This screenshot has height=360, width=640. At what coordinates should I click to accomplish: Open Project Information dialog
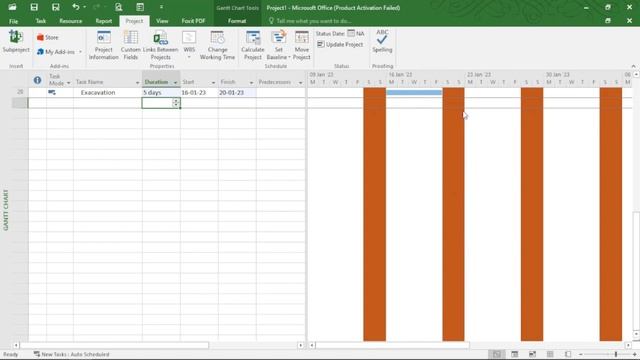tap(104, 45)
